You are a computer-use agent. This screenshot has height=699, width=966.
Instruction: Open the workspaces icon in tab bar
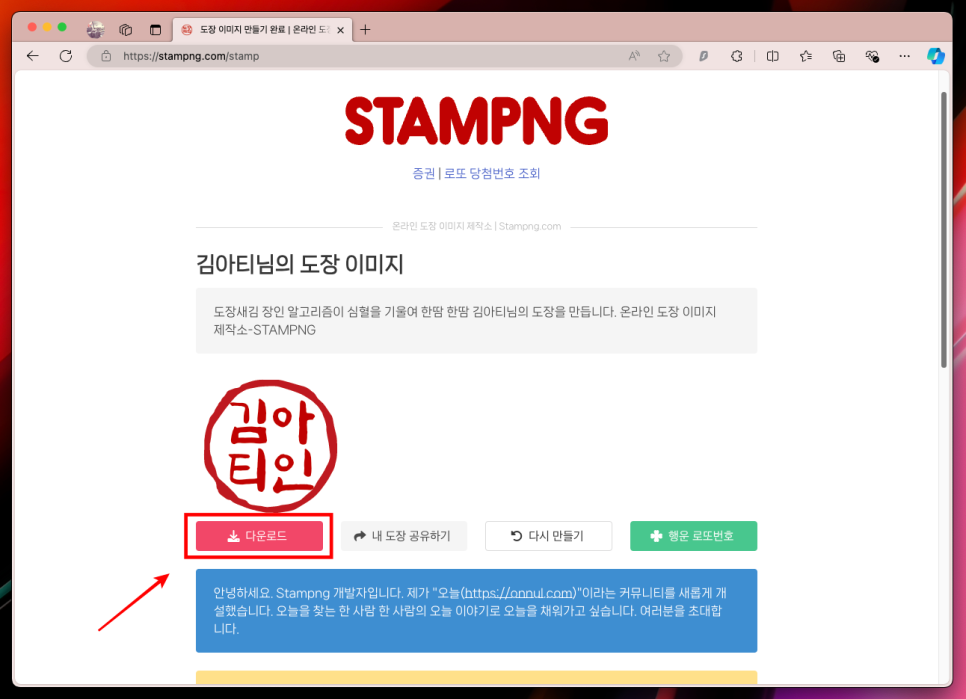[x=126, y=29]
